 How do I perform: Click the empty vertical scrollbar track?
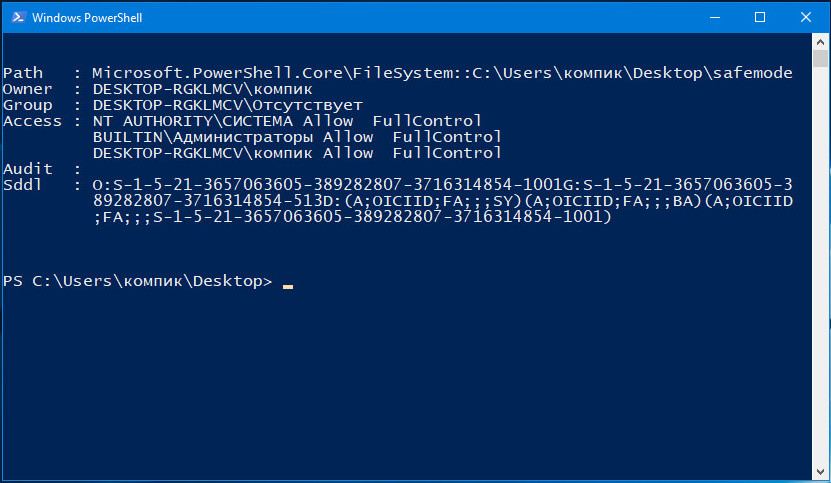pos(820,265)
